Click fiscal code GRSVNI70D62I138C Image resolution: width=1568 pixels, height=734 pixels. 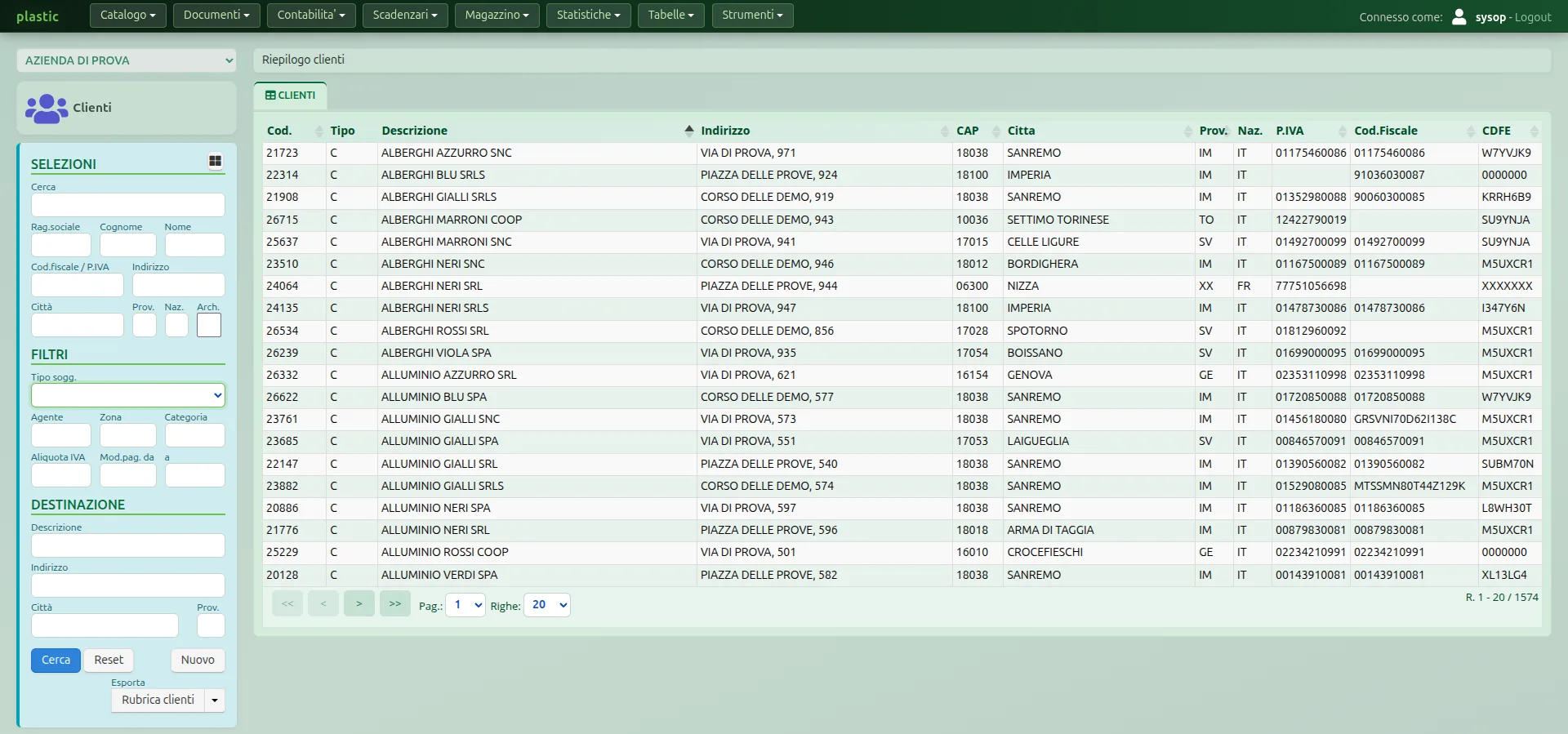click(1405, 419)
